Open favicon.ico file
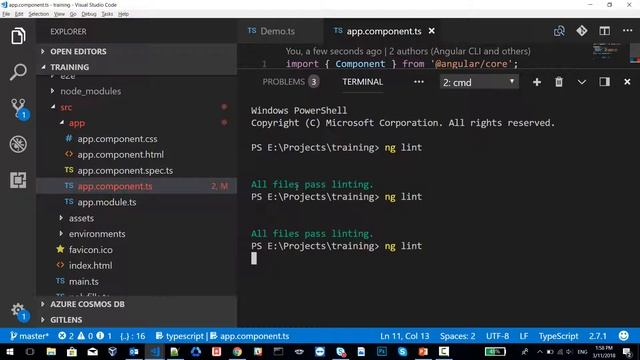Viewport: 640px width, 360px height. point(137,250)
